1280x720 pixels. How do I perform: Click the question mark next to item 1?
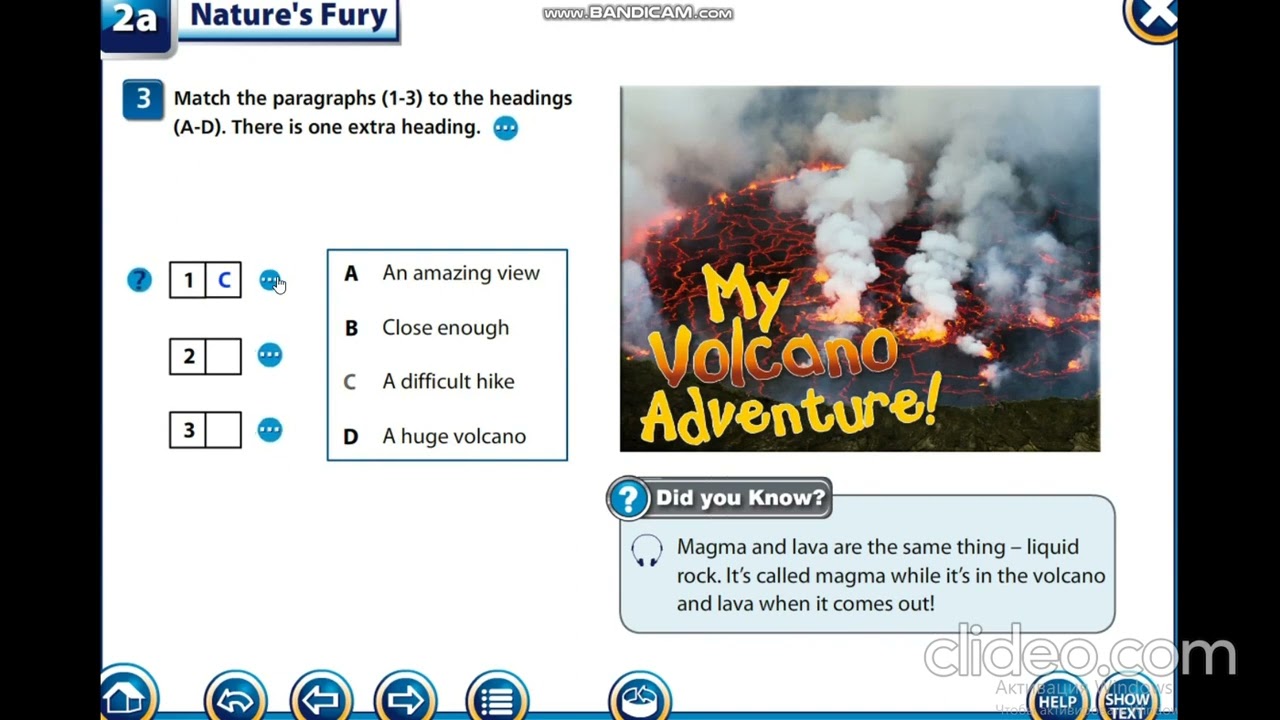click(139, 281)
